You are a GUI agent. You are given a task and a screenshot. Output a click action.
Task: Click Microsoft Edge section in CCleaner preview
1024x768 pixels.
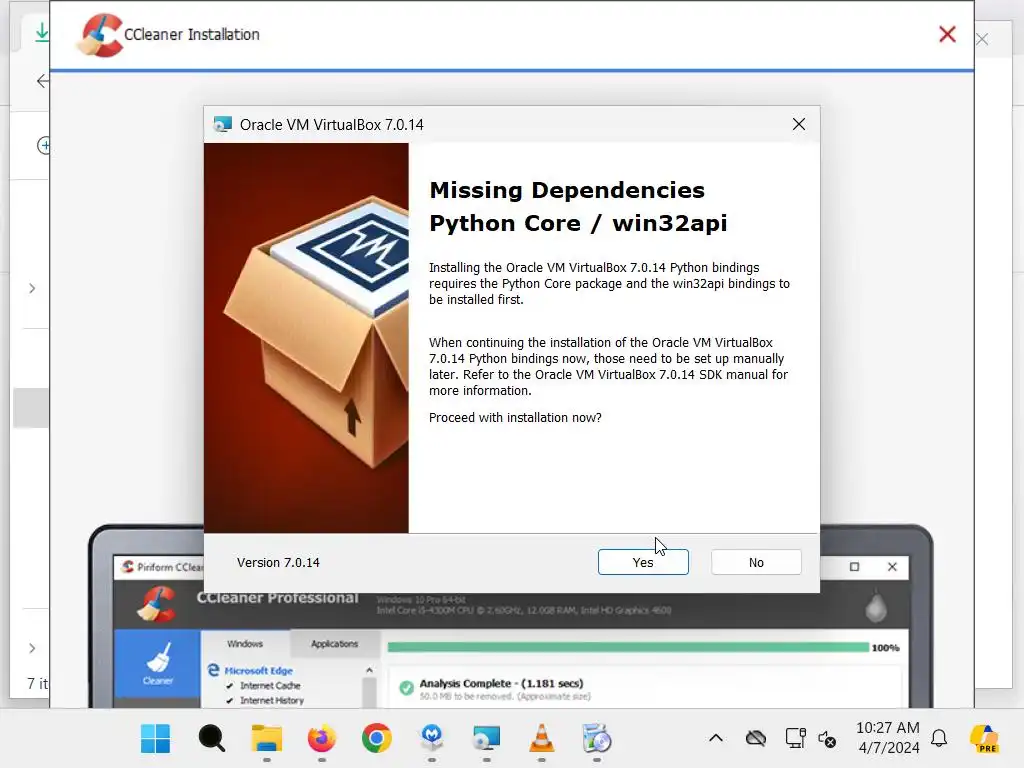click(259, 671)
